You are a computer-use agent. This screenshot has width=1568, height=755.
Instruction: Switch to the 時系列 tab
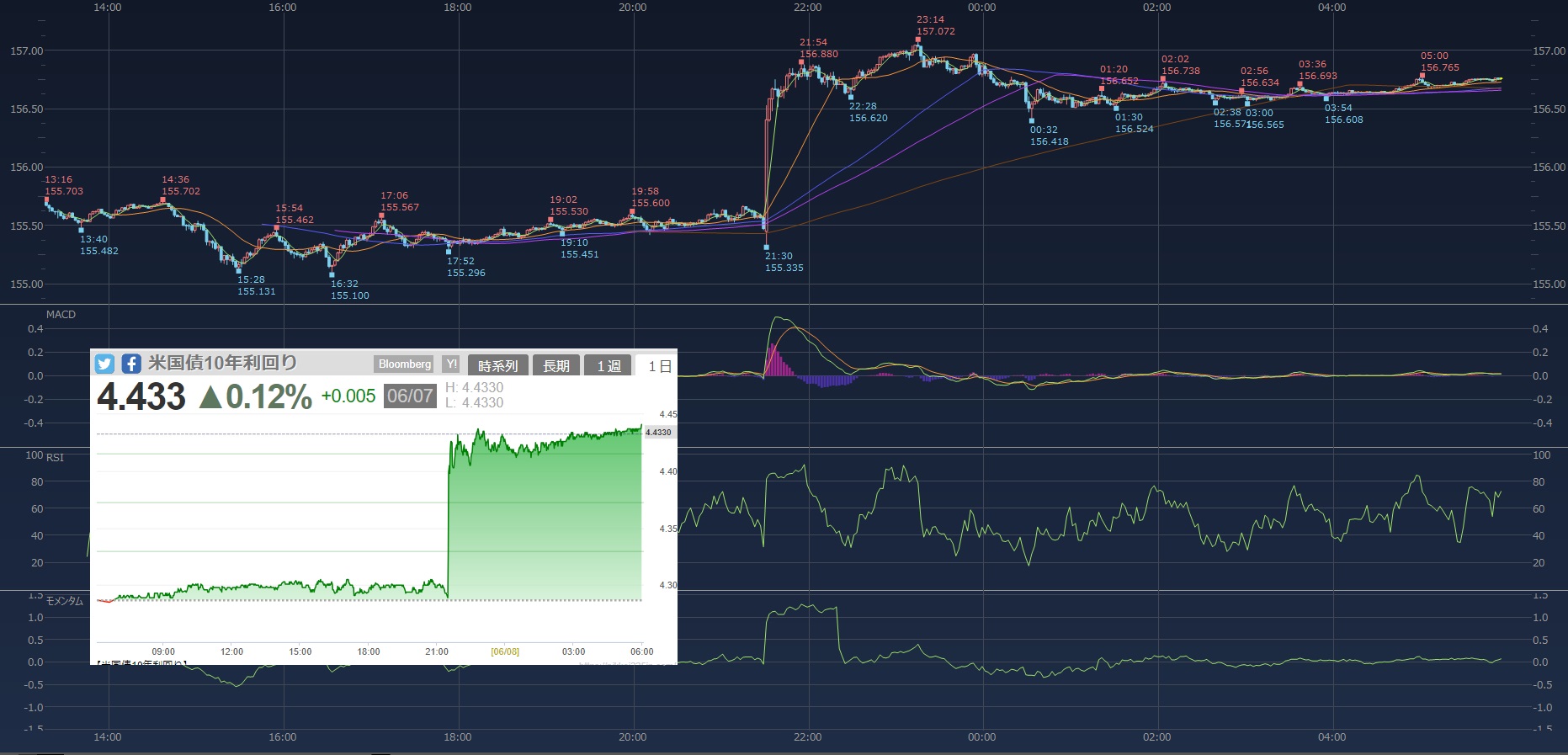[497, 365]
